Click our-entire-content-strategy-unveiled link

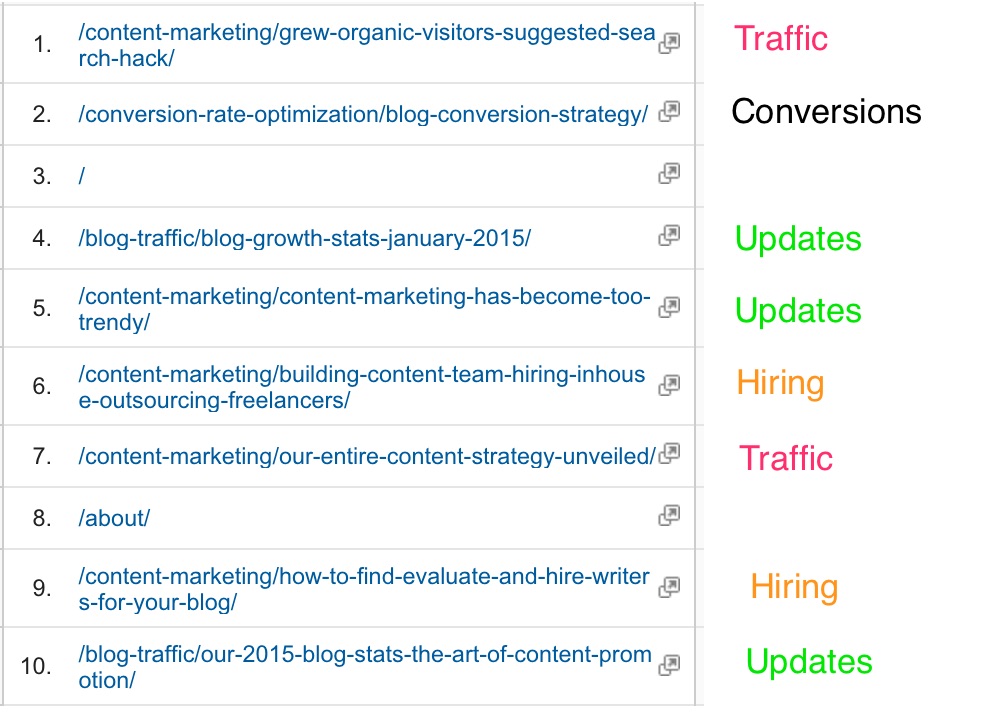coord(367,456)
